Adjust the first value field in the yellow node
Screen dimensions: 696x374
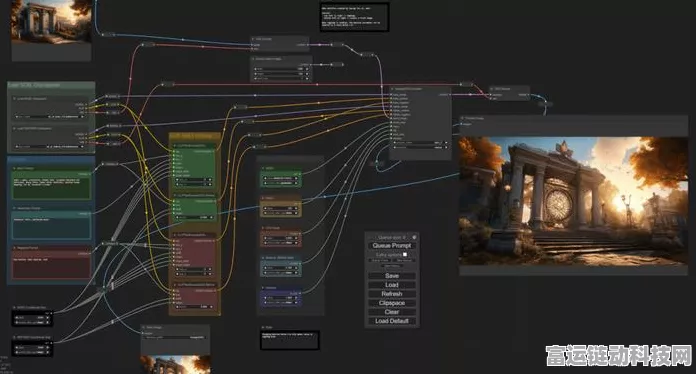(x=281, y=208)
